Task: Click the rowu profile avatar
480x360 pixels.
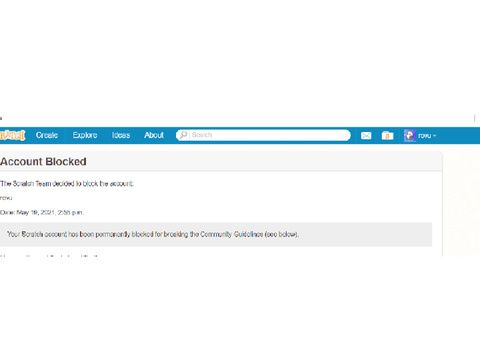Action: (x=410, y=136)
